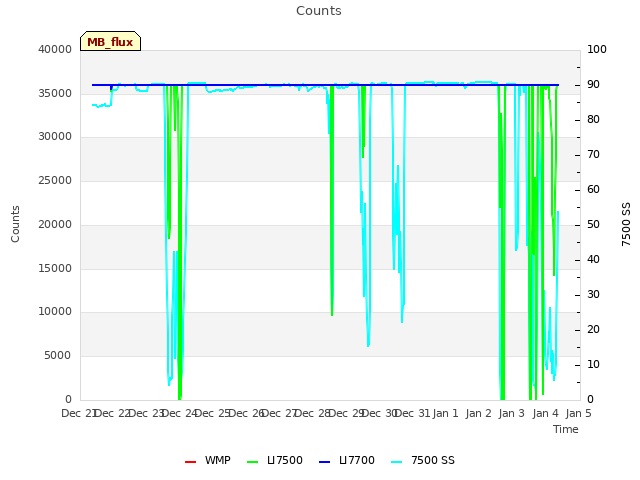Click the red WMP legend color marker
This screenshot has height=480, width=640.
190,462
